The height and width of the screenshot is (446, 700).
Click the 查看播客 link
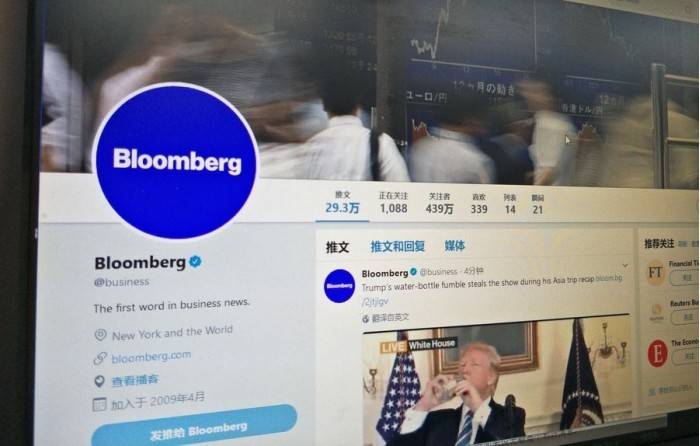pyautogui.click(x=135, y=380)
